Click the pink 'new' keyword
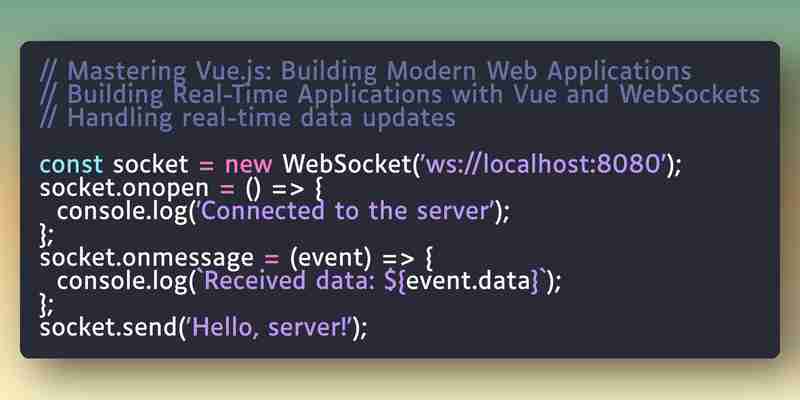Viewport: 800px width, 400px height. [249, 165]
